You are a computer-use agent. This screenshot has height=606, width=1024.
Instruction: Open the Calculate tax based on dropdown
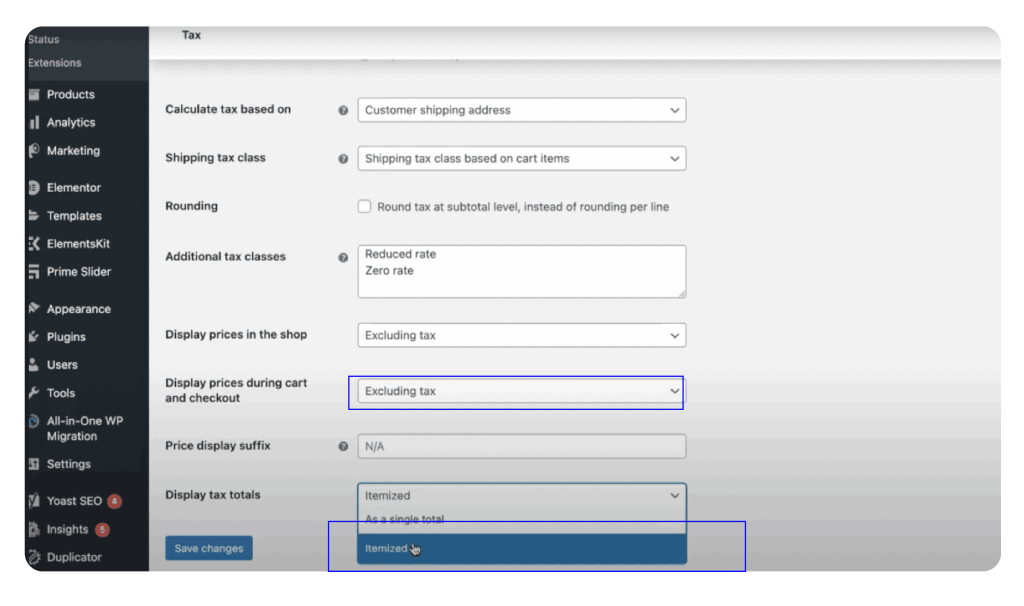click(x=521, y=110)
